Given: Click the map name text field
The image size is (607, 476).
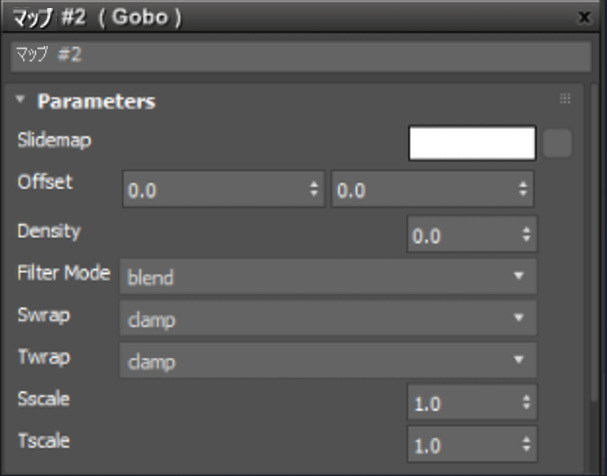Looking at the screenshot, I should point(300,56).
